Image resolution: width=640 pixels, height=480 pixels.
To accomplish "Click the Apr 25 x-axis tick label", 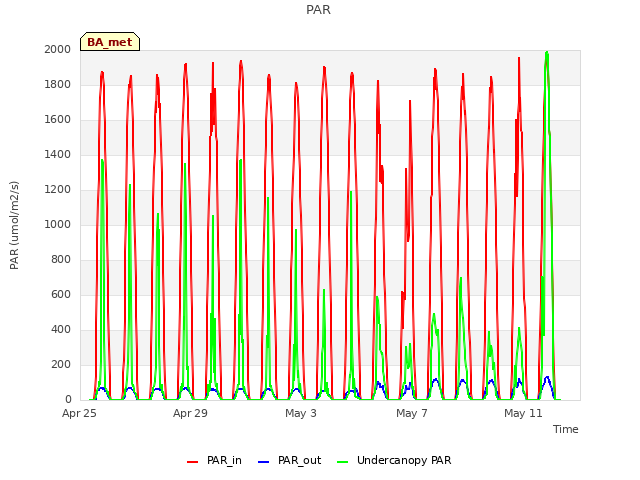I will click(x=79, y=413).
